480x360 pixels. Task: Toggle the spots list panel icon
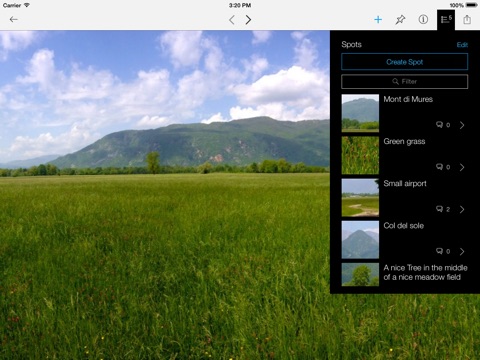446,20
